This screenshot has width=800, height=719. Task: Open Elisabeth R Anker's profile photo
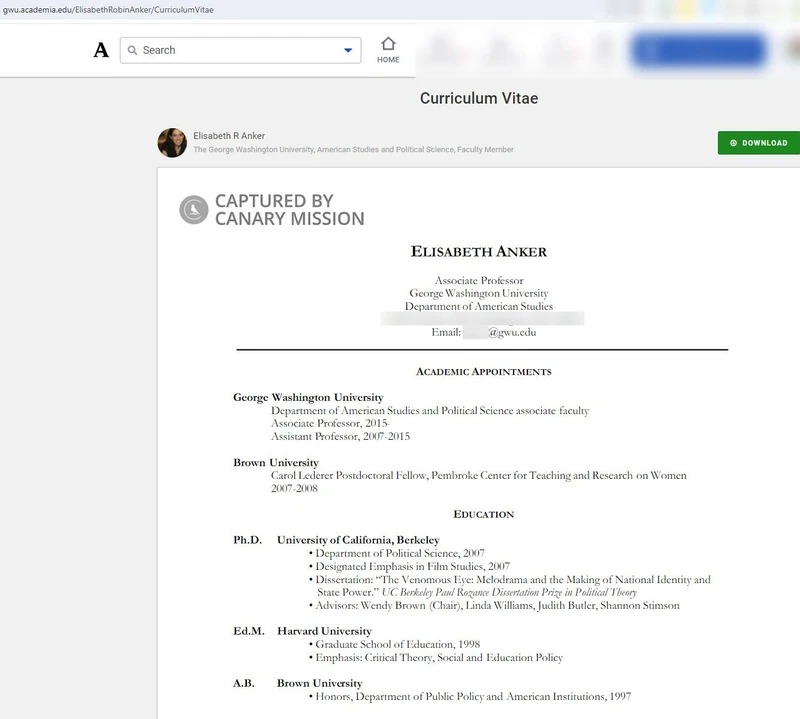[172, 143]
